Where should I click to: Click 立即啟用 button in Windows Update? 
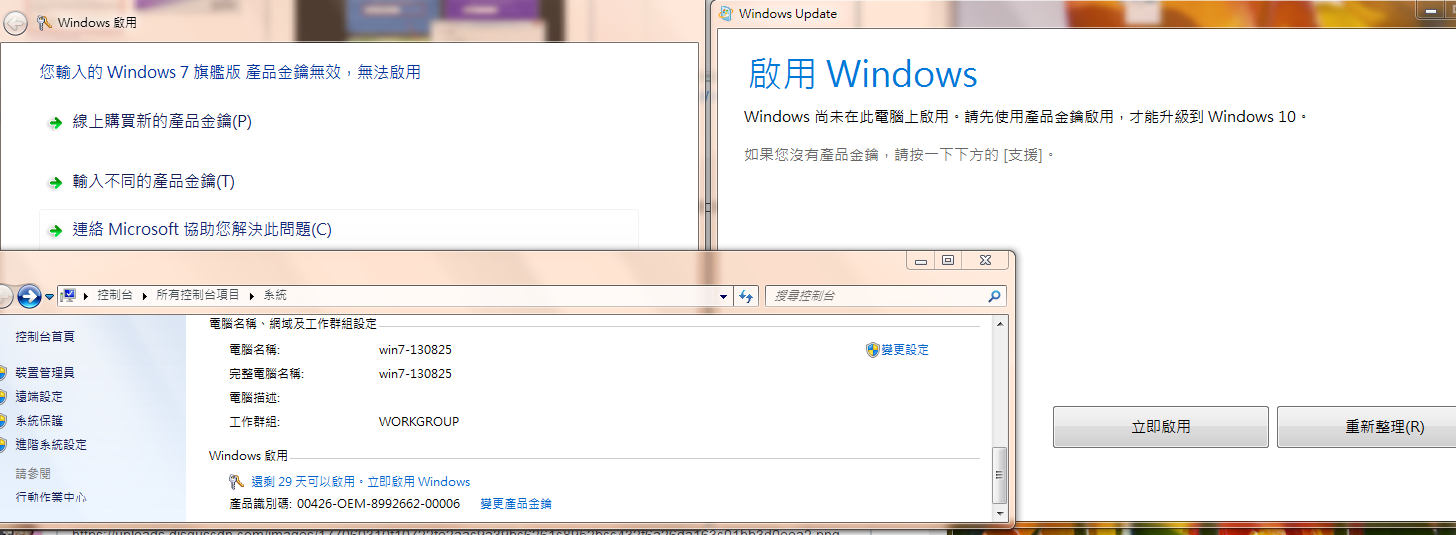point(1160,427)
